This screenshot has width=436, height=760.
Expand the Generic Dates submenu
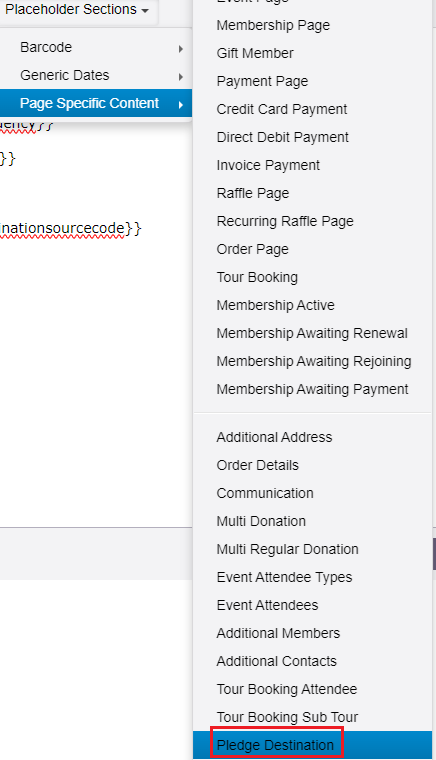[x=96, y=76]
